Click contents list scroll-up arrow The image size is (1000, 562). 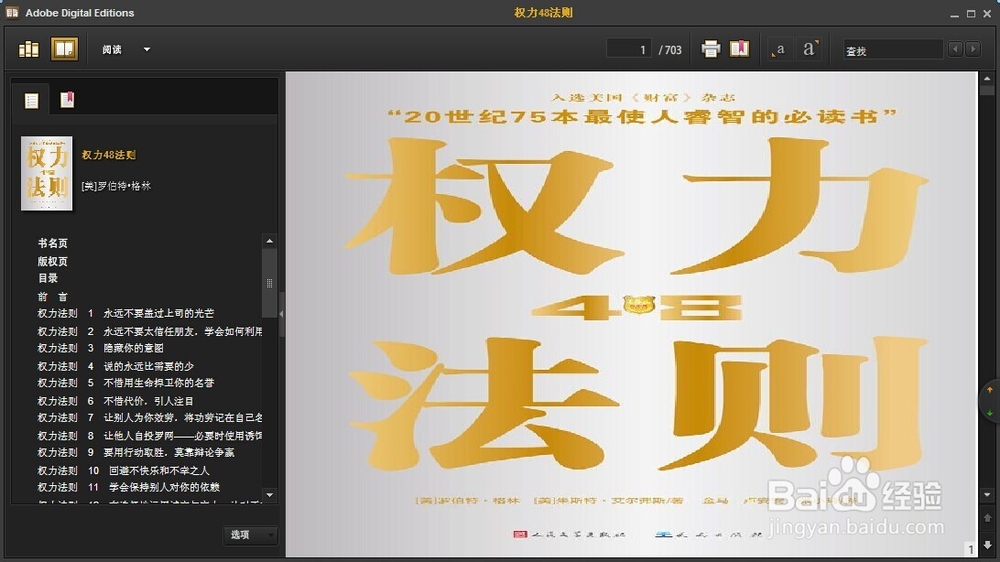[x=269, y=241]
